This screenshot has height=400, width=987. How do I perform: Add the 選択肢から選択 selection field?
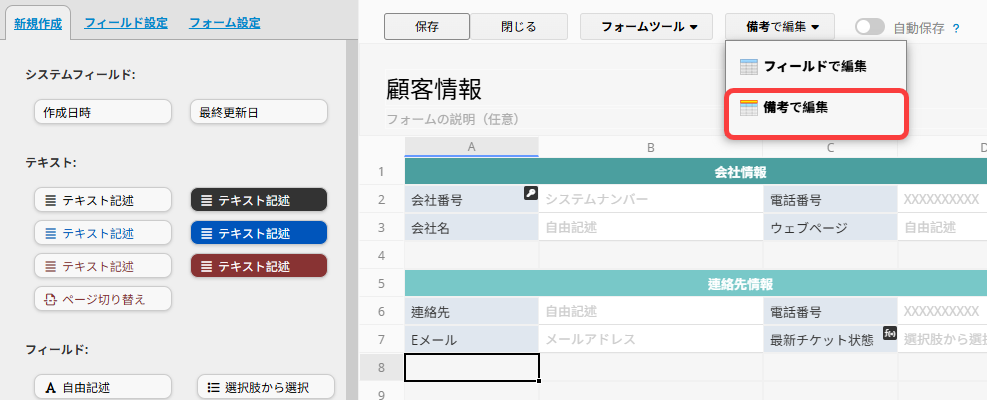pyautogui.click(x=265, y=387)
